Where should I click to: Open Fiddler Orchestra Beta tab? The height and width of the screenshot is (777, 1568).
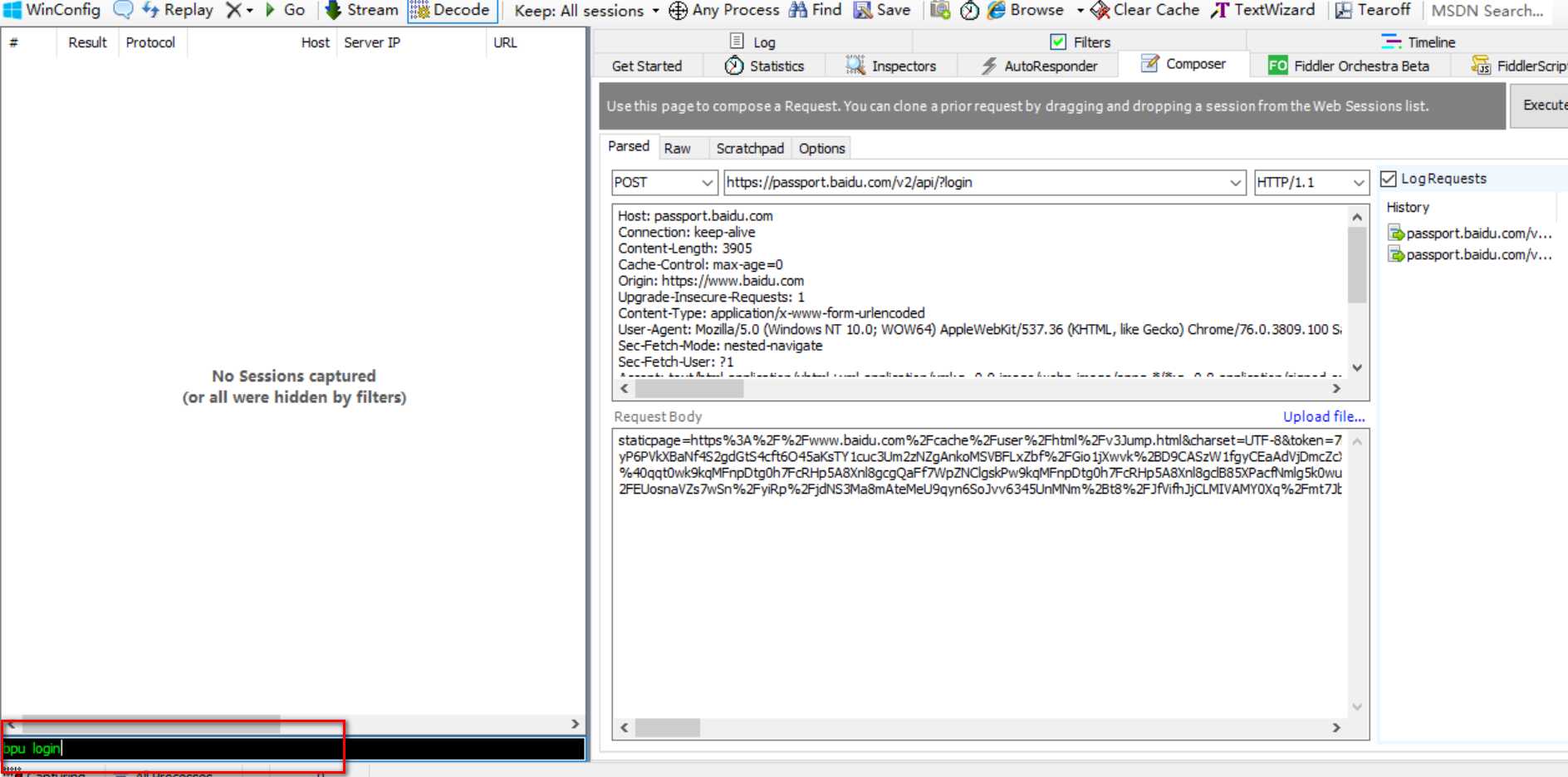point(1349,66)
